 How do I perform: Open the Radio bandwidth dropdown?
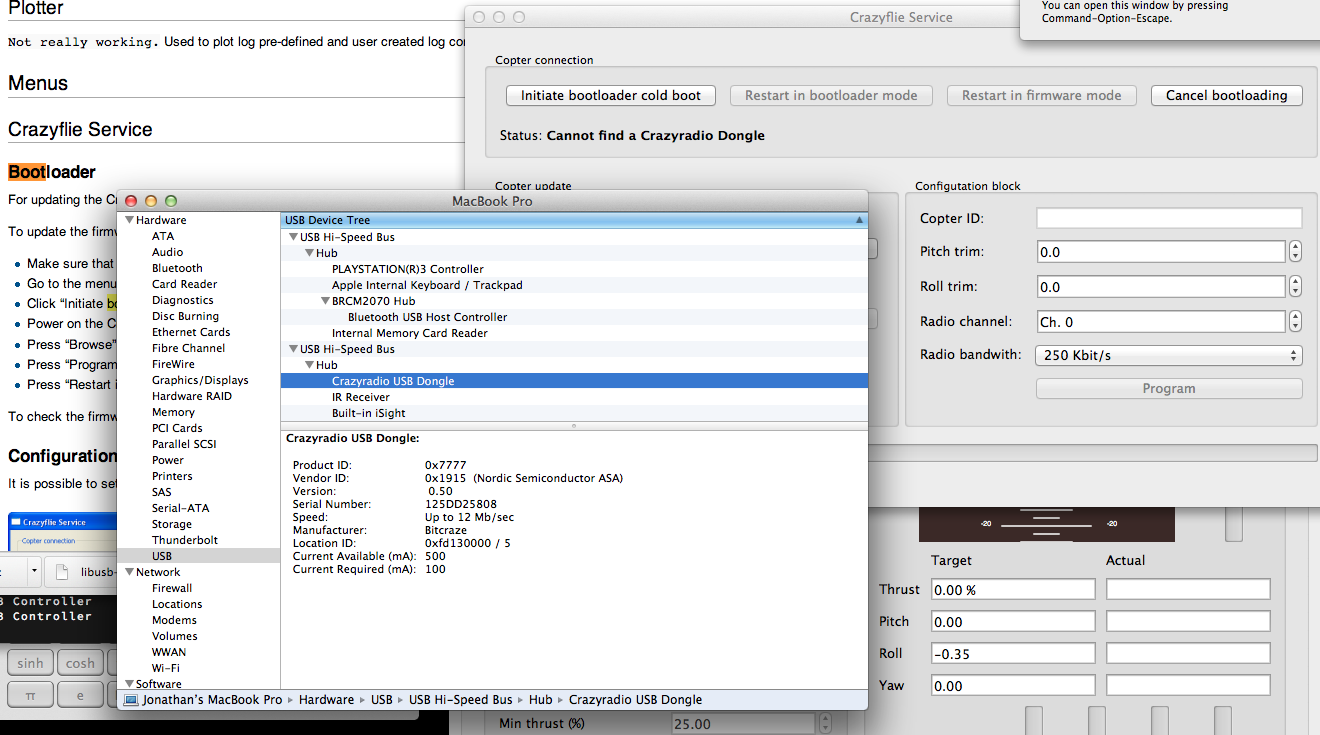pos(1168,355)
